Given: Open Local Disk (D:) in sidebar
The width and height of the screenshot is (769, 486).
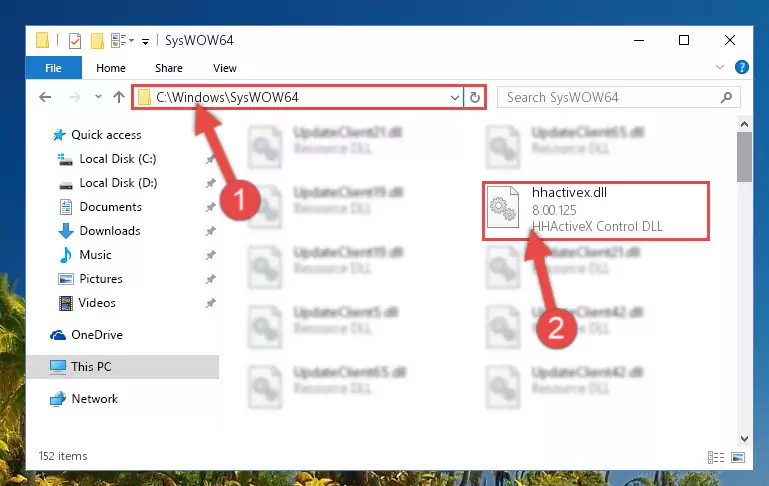Looking at the screenshot, I should click(118, 183).
